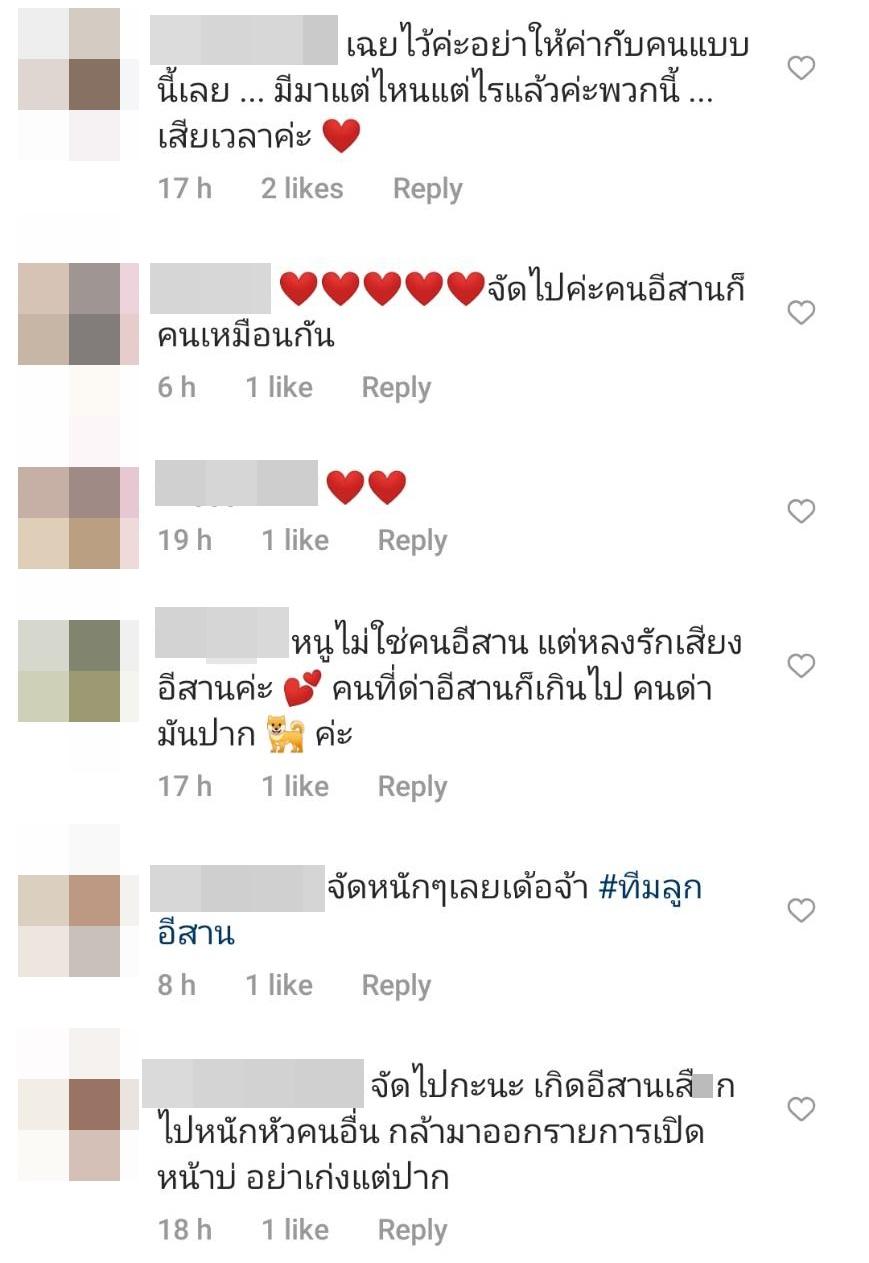Screen dimensions: 869x1263
Task: View the 1 like on the 19 h comment
Action: pos(295,541)
